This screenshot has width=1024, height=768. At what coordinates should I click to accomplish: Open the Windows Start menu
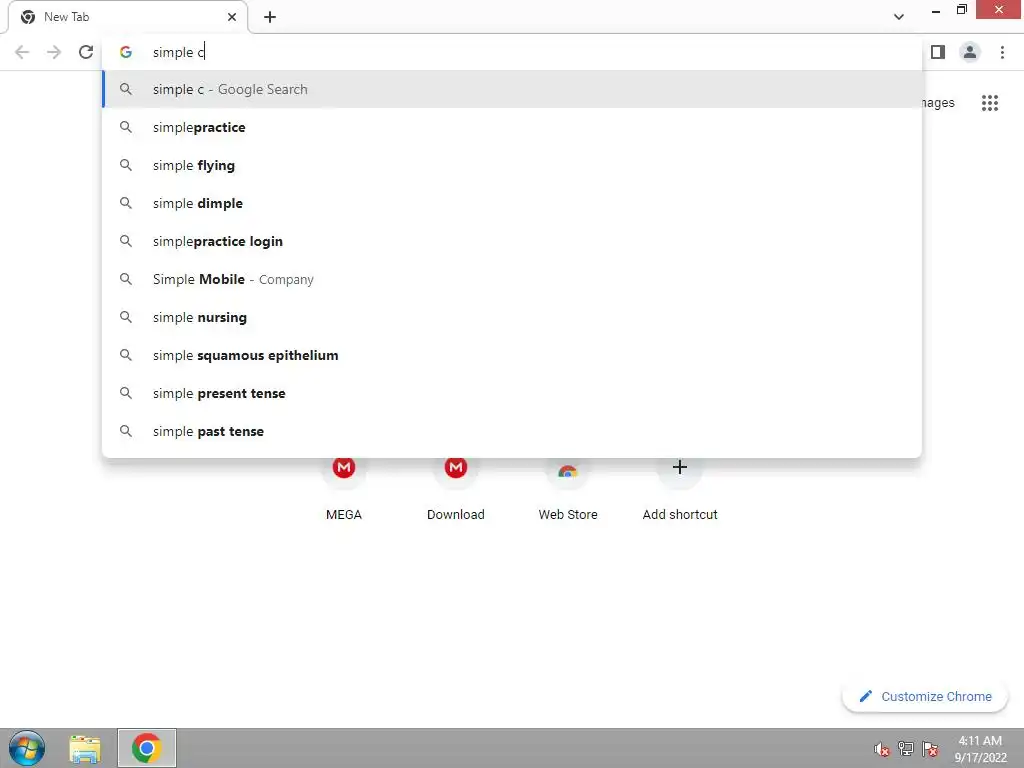(27, 748)
